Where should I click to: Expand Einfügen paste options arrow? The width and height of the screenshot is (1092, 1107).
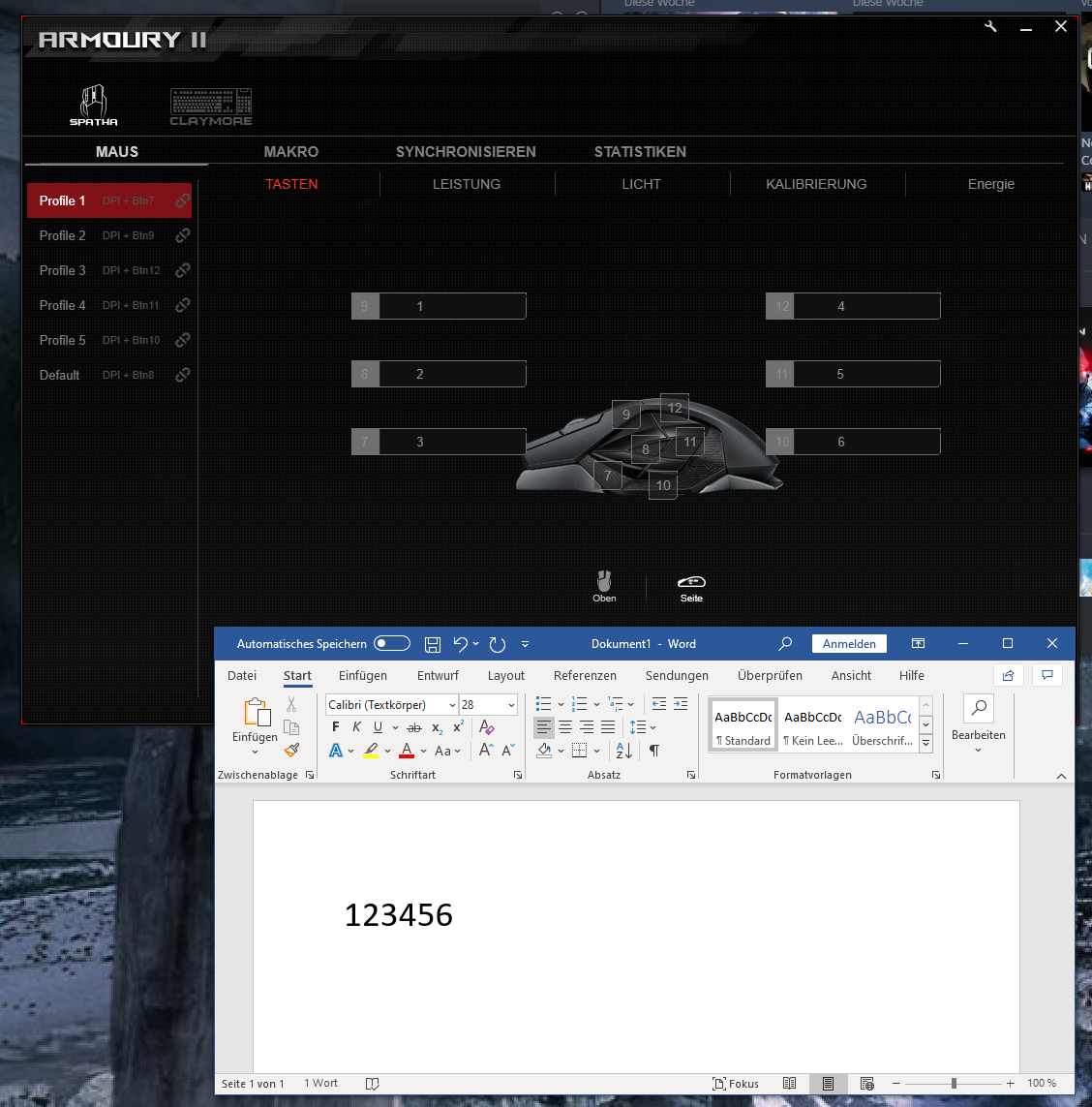(x=255, y=752)
